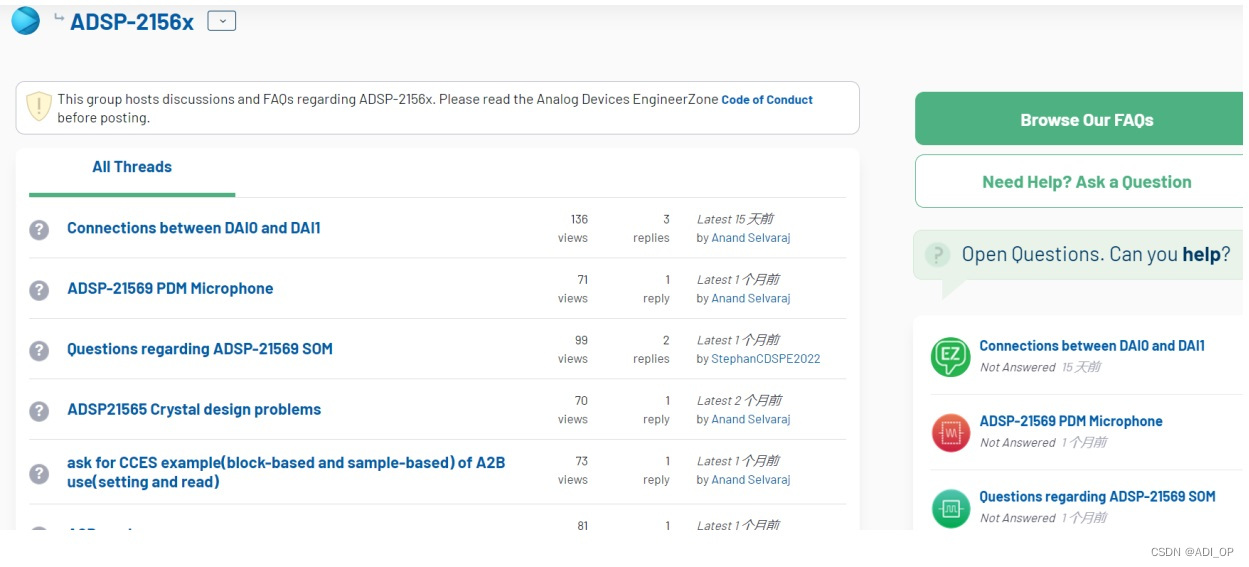Open sidebar question ADSP-21569 PDM Microphone

(x=1071, y=421)
